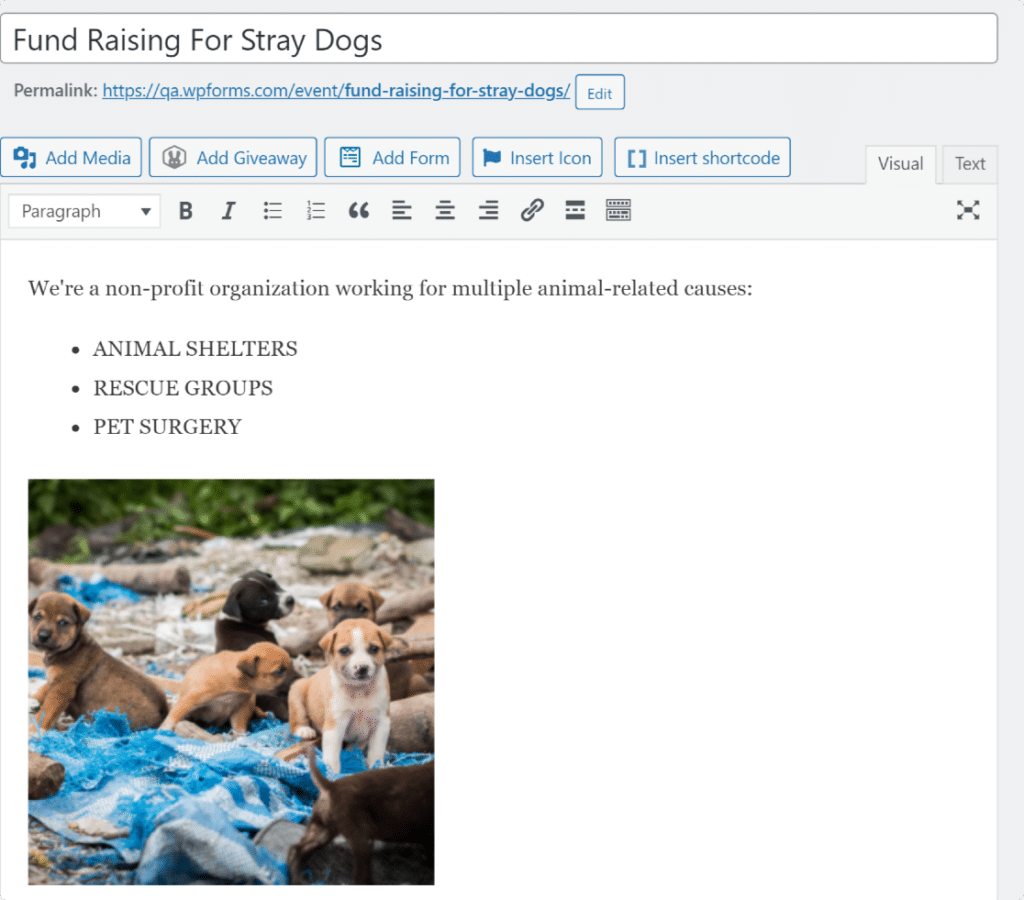The image size is (1024, 900).
Task: Select the Visual editor tab
Action: pyautogui.click(x=899, y=163)
